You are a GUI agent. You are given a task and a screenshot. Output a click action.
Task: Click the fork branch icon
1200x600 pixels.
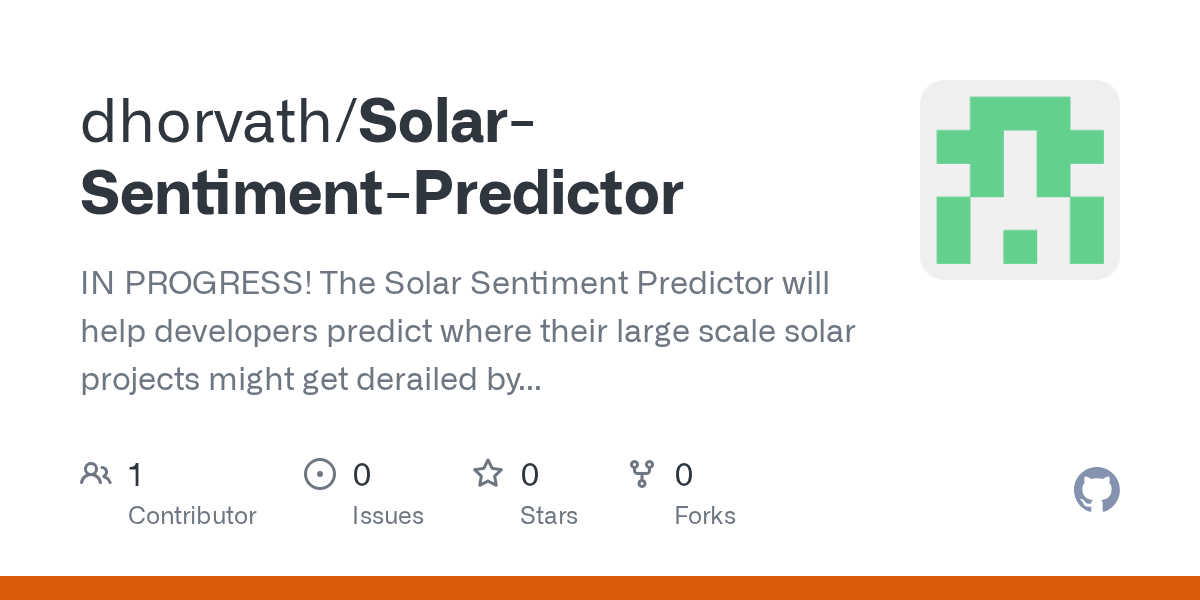(x=641, y=474)
